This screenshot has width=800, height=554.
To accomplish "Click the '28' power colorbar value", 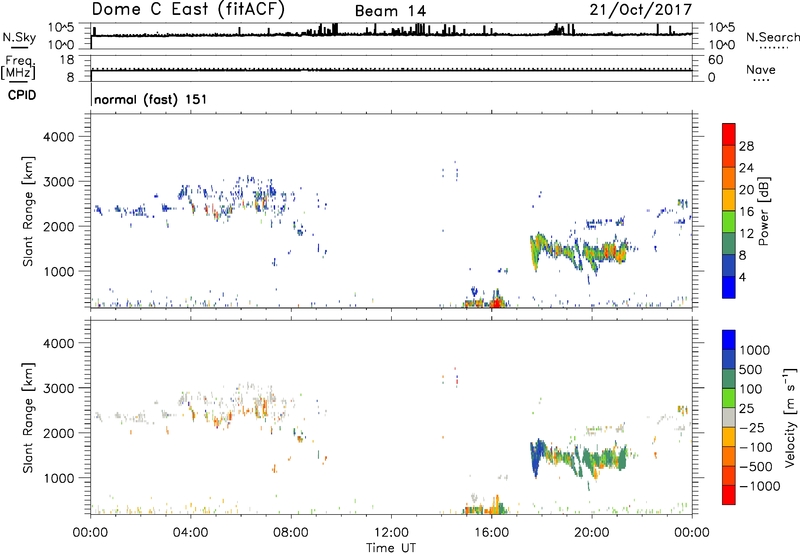I will [x=746, y=146].
